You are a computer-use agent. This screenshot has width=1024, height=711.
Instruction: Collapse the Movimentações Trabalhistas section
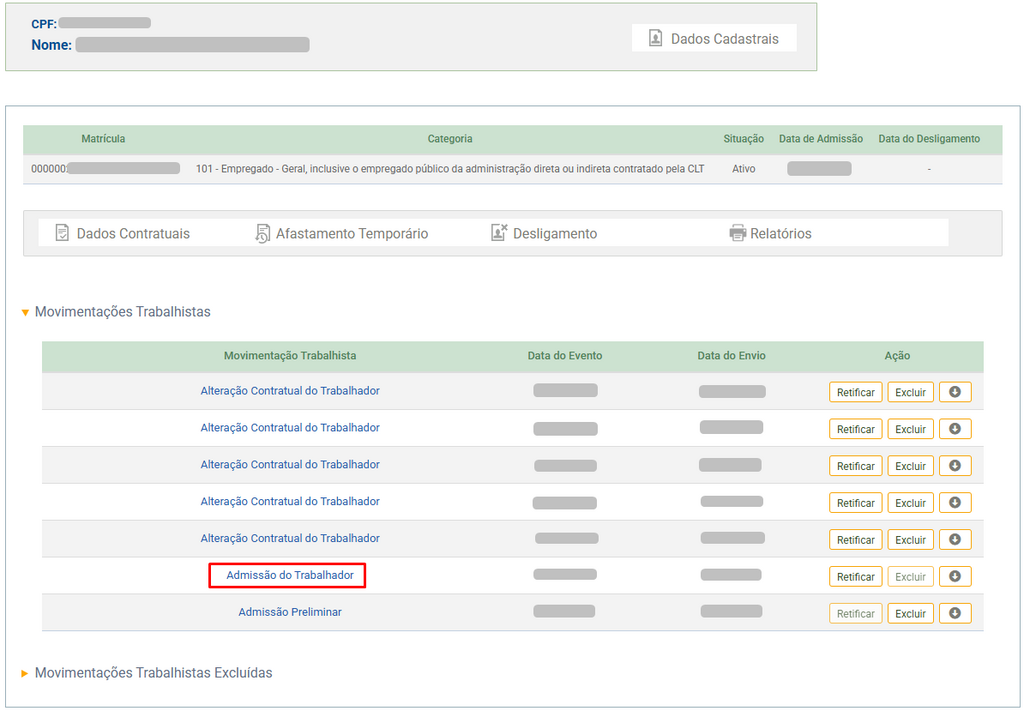tap(26, 312)
